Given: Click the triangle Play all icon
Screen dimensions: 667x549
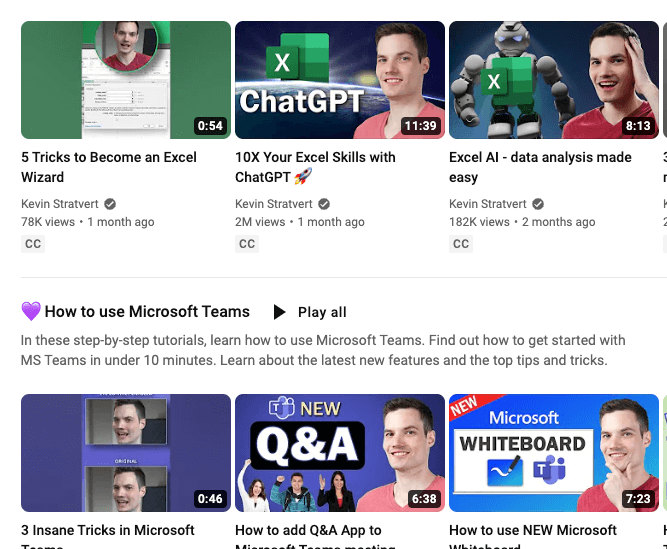Looking at the screenshot, I should coord(280,312).
